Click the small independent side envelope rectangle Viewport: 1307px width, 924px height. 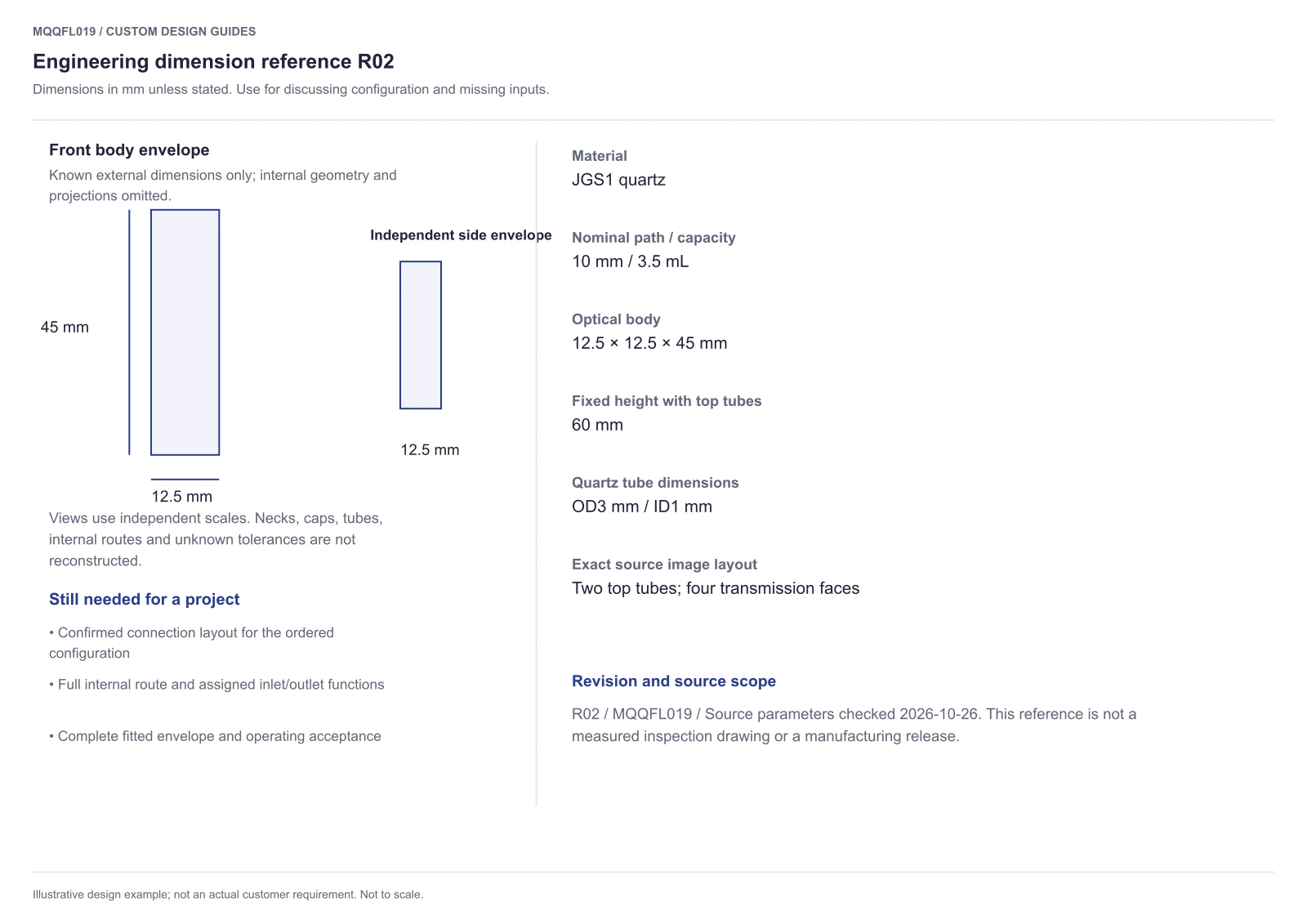[x=421, y=335]
